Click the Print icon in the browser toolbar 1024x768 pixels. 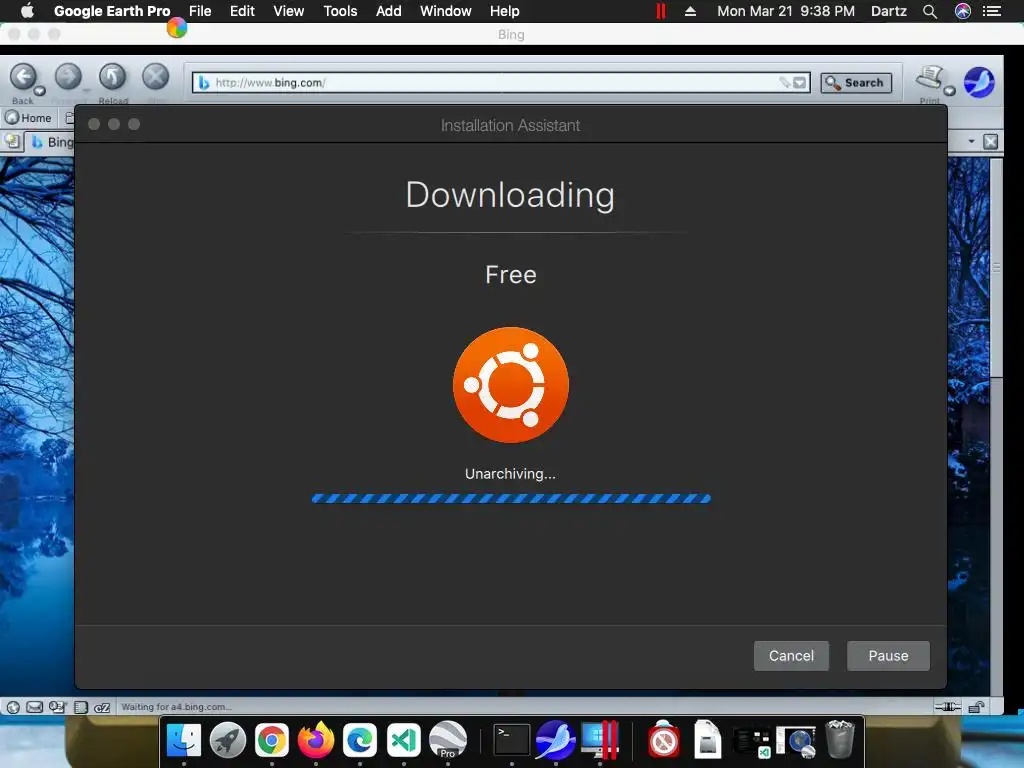[x=929, y=78]
